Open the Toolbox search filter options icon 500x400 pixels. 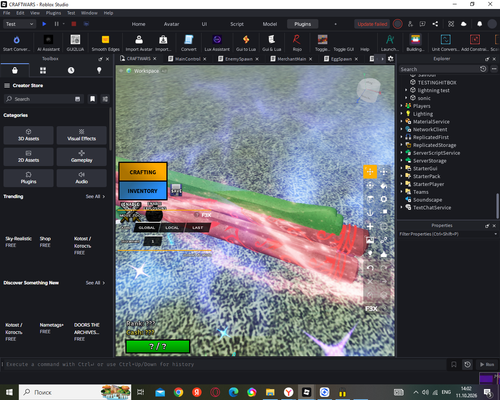105,99
